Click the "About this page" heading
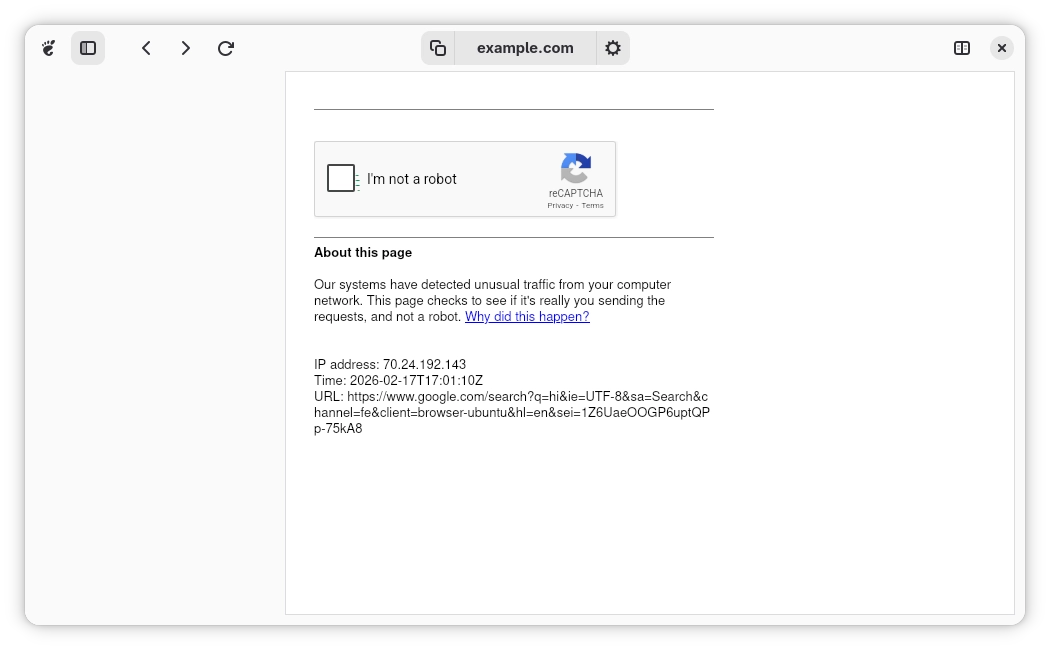Viewport: 1050px width, 650px height. pos(363,253)
